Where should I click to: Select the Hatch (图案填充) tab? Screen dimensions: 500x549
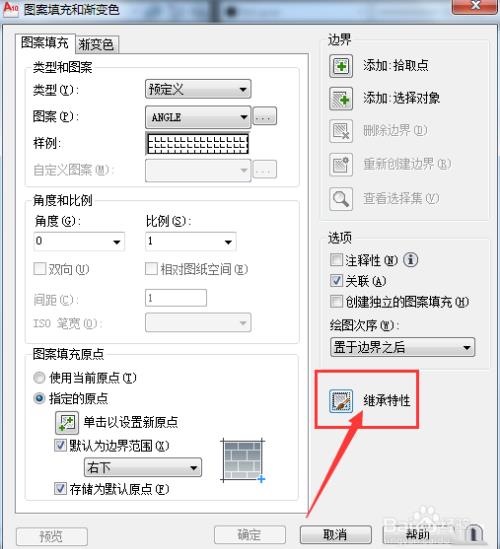click(x=45, y=43)
